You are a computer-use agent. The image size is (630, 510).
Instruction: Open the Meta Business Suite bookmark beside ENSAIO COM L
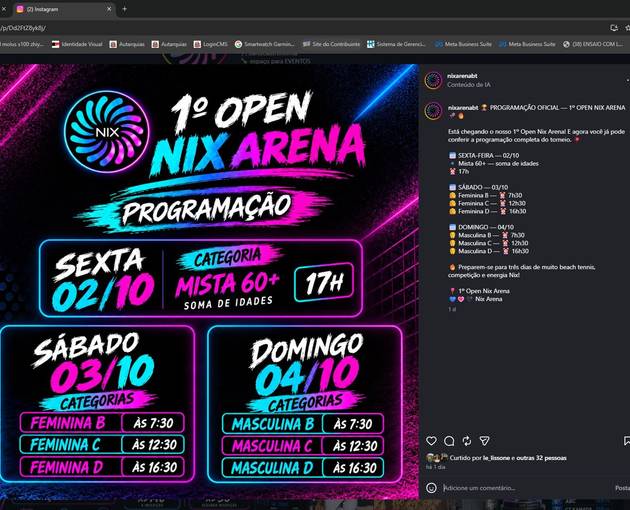tap(527, 44)
